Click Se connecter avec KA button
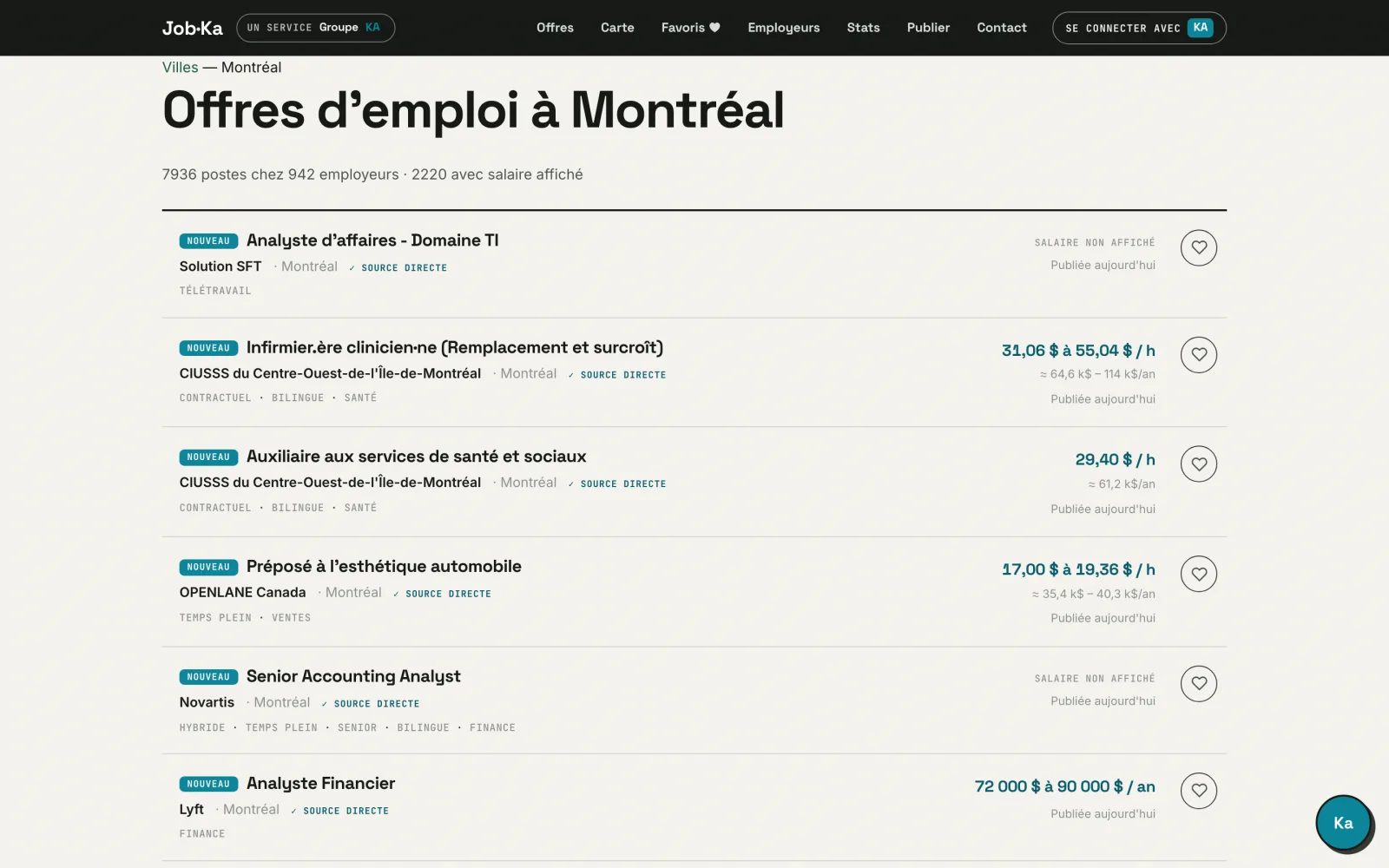This screenshot has height=868, width=1389. (1139, 28)
